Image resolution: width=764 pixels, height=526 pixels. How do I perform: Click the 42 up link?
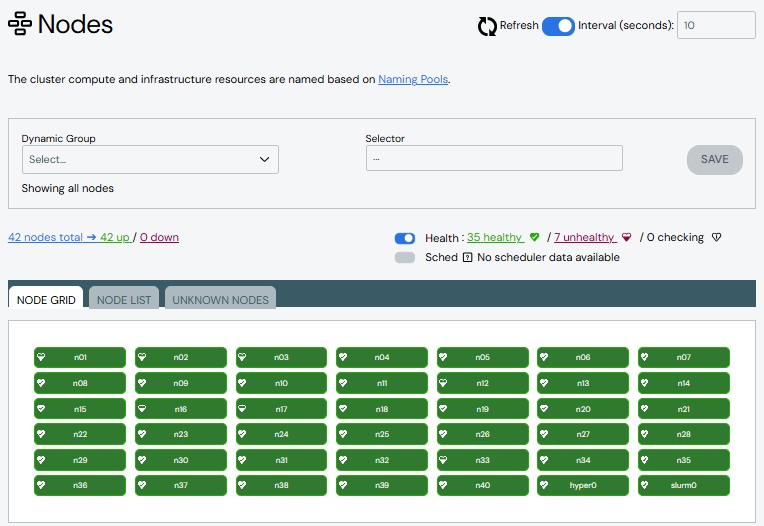[x=115, y=237]
